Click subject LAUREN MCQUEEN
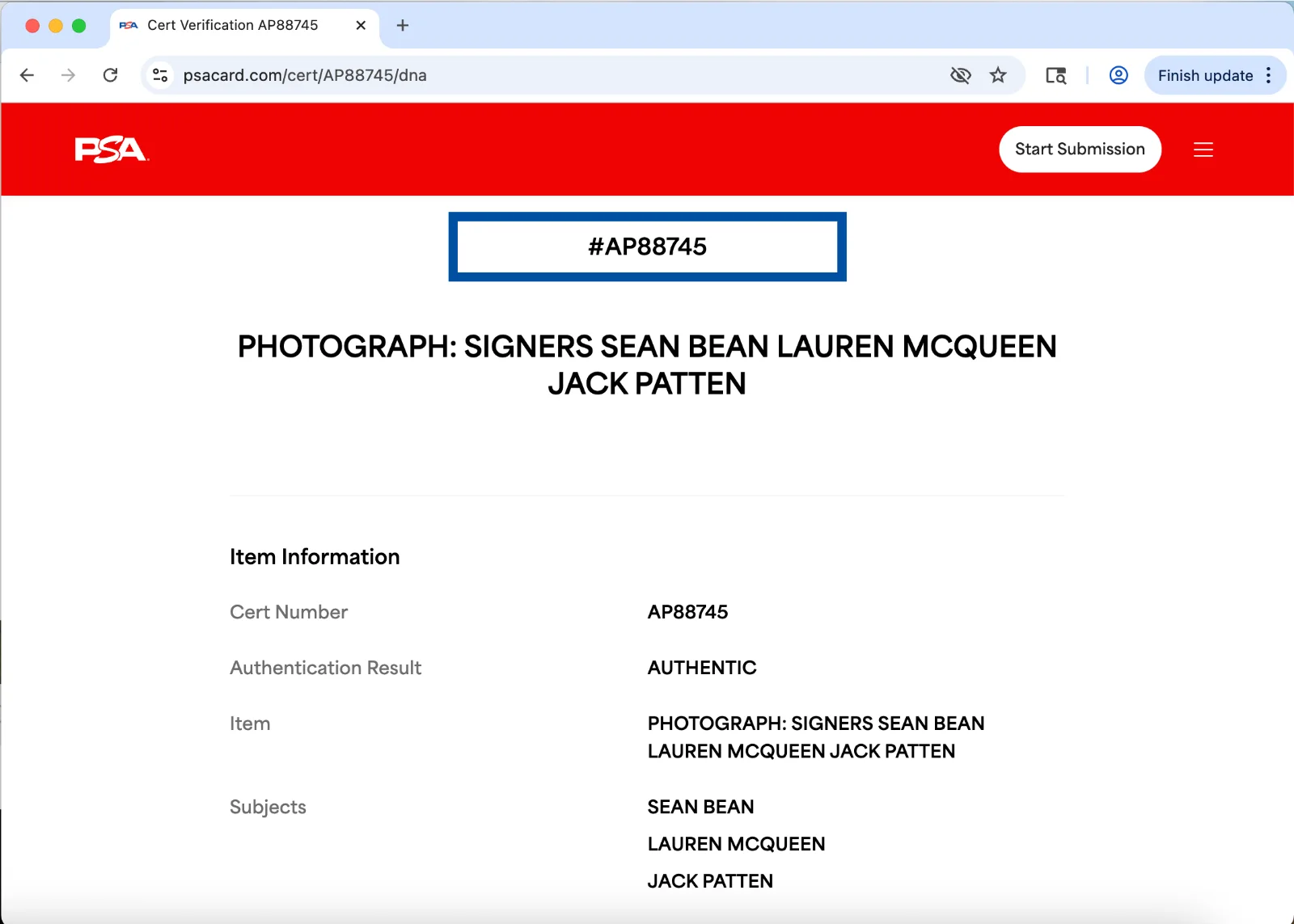This screenshot has width=1294, height=924. (x=736, y=844)
